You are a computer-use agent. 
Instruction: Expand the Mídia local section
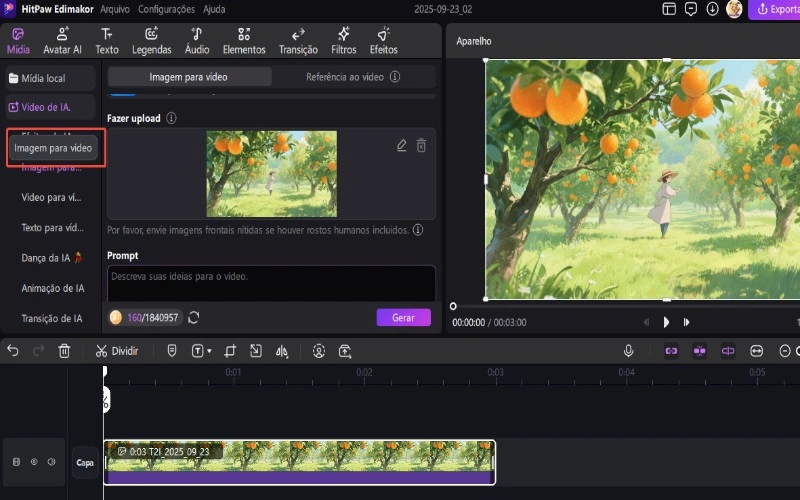(50, 77)
